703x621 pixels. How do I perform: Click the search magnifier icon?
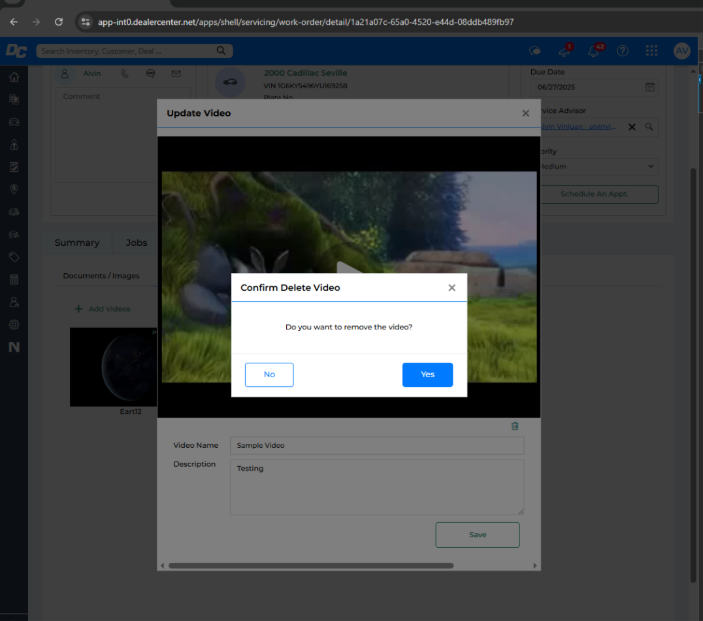coord(221,51)
